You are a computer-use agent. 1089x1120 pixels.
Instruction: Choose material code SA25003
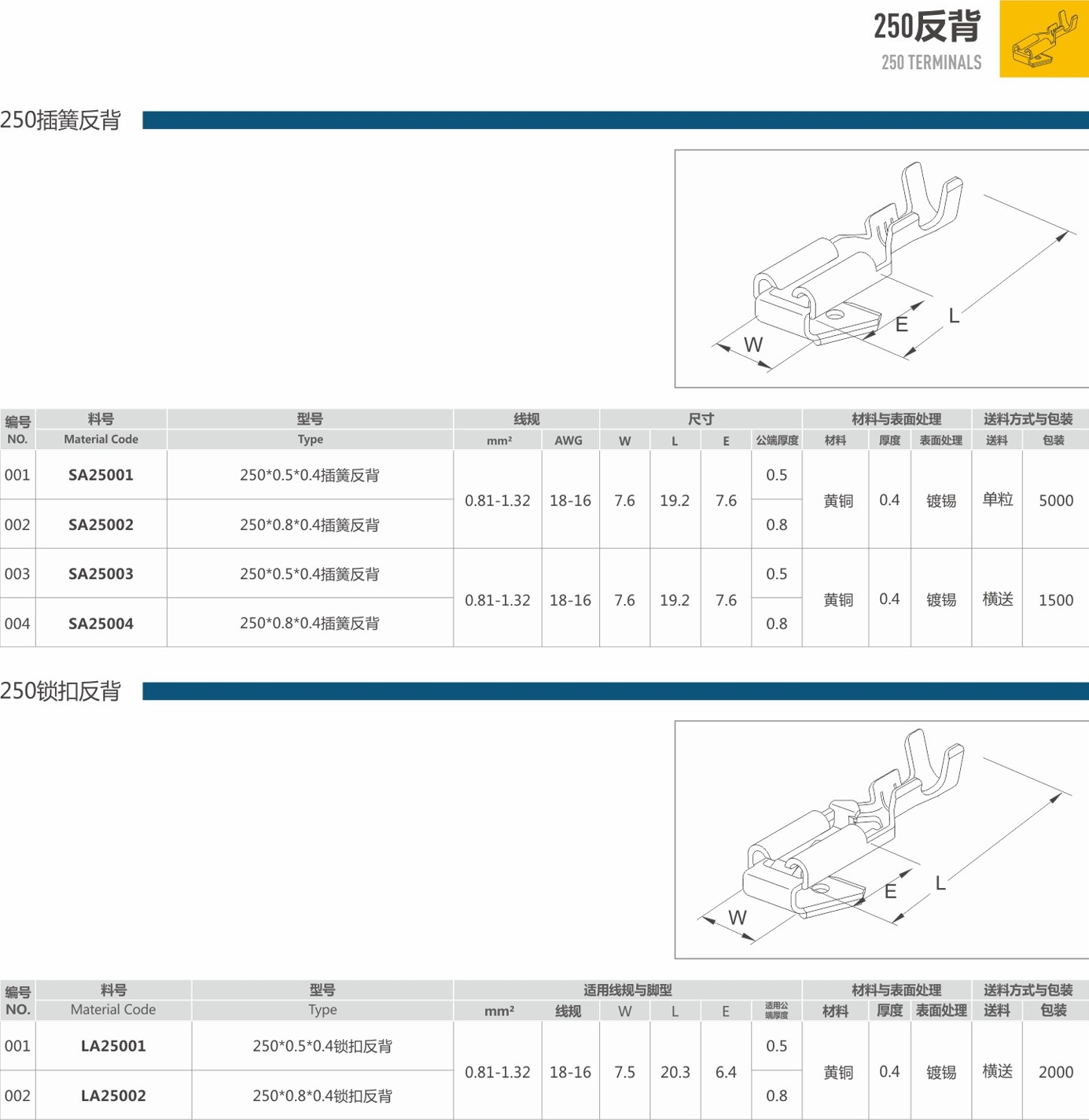pyautogui.click(x=101, y=574)
